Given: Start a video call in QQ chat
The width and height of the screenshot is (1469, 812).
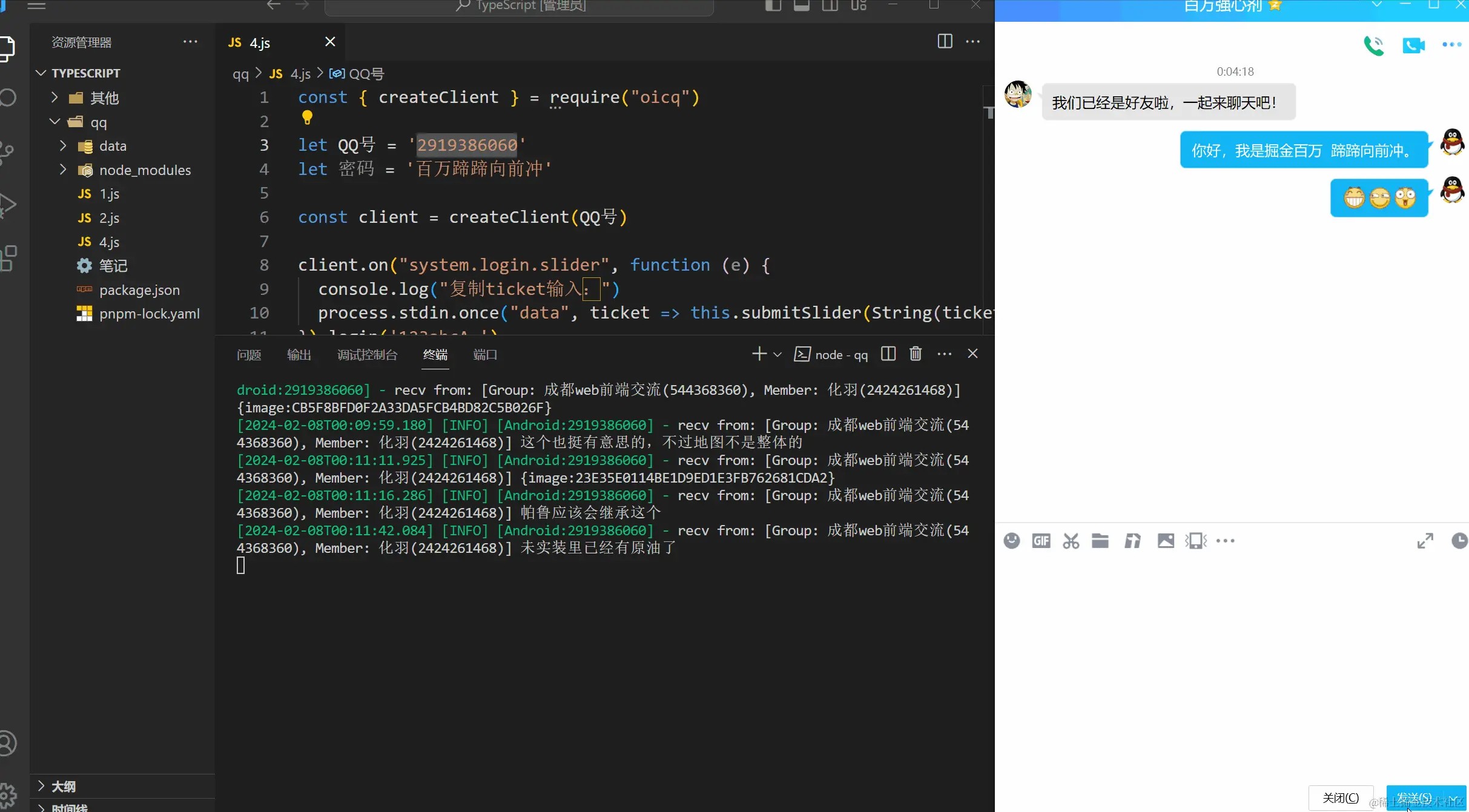Looking at the screenshot, I should [x=1413, y=45].
